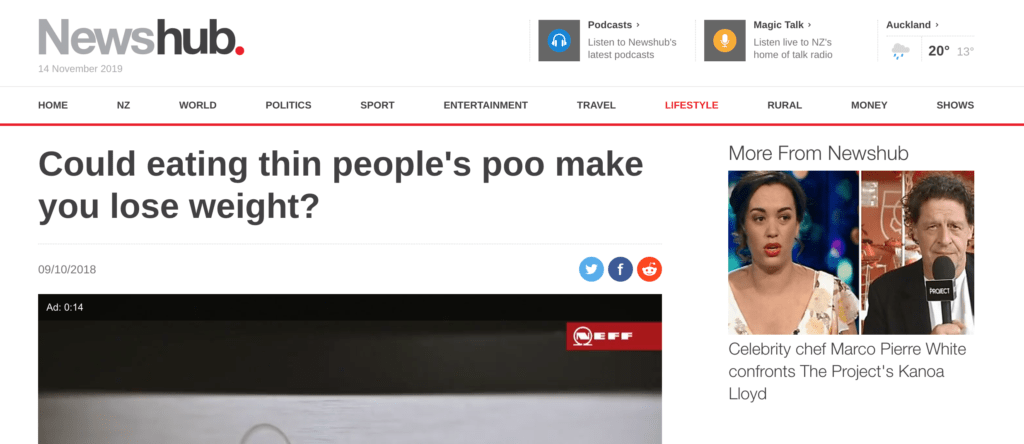Click the rain cloud weather icon
Viewport: 1024px width, 444px height.
coord(901,50)
